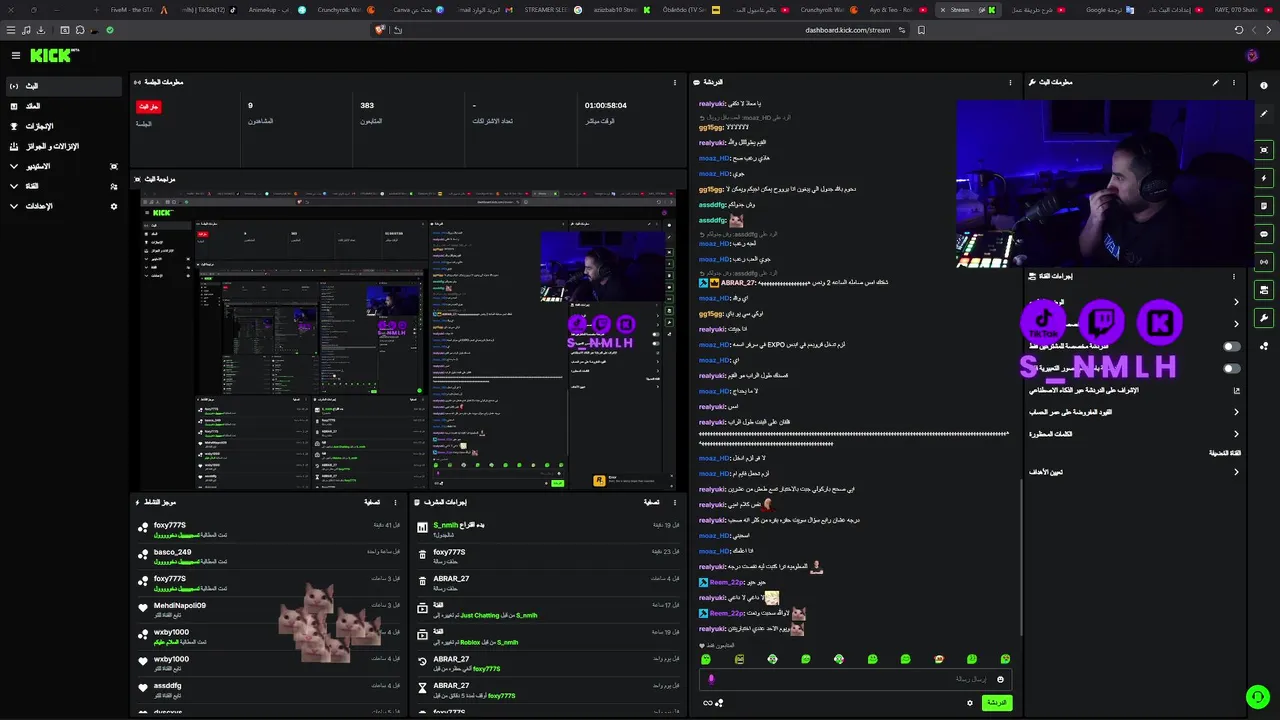Screen dimensions: 1280x720
Task: Open external link for الإشراف على الدردشة عبر الذكاء الاصطناعي
Action: pos(1236,390)
